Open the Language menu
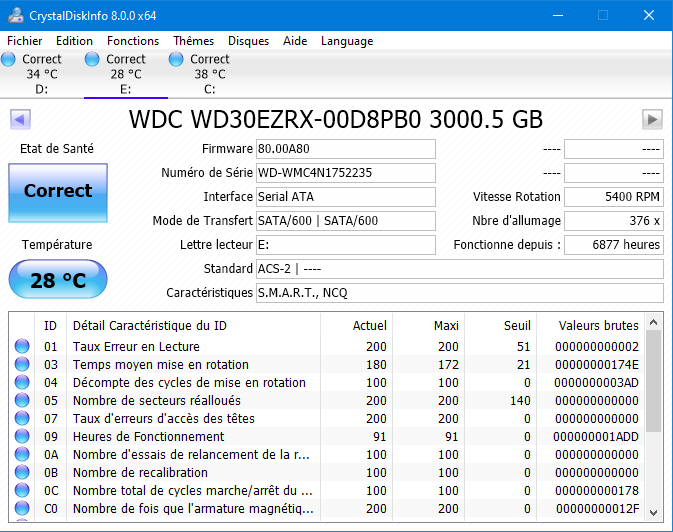Viewport: 673px width, 532px height. (x=347, y=41)
